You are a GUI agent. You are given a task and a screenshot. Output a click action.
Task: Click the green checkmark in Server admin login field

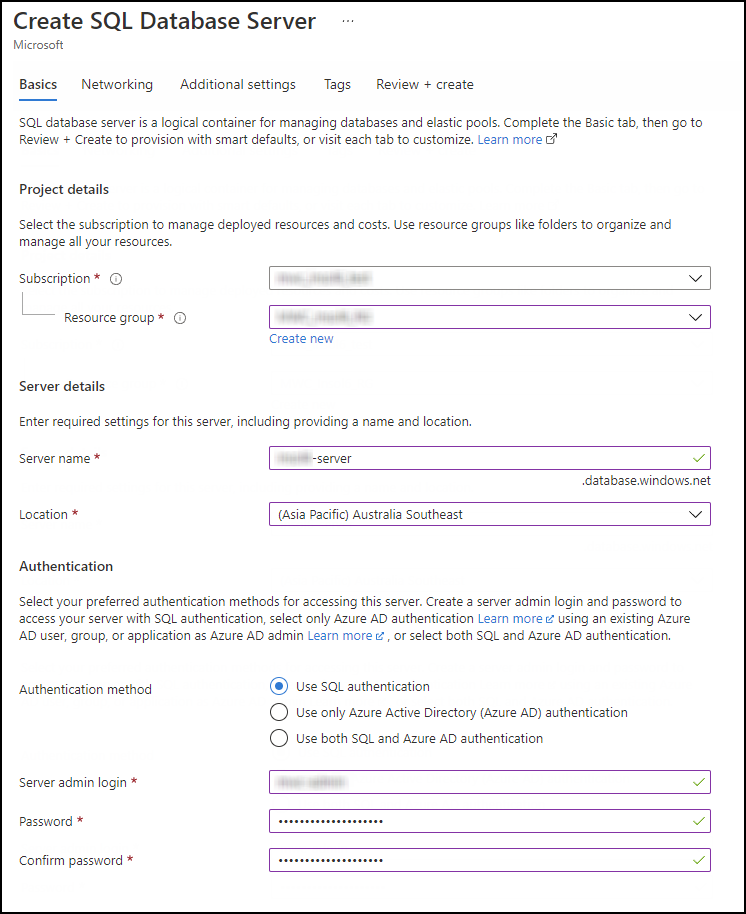pyautogui.click(x=699, y=782)
